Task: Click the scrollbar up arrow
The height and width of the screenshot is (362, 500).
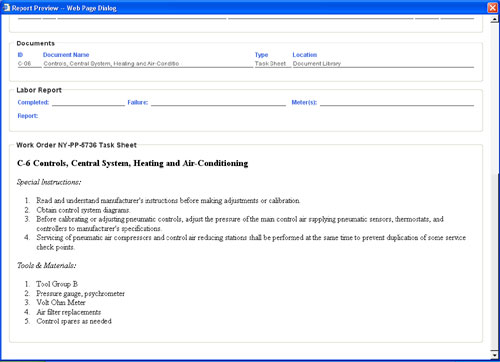Action: 494,19
